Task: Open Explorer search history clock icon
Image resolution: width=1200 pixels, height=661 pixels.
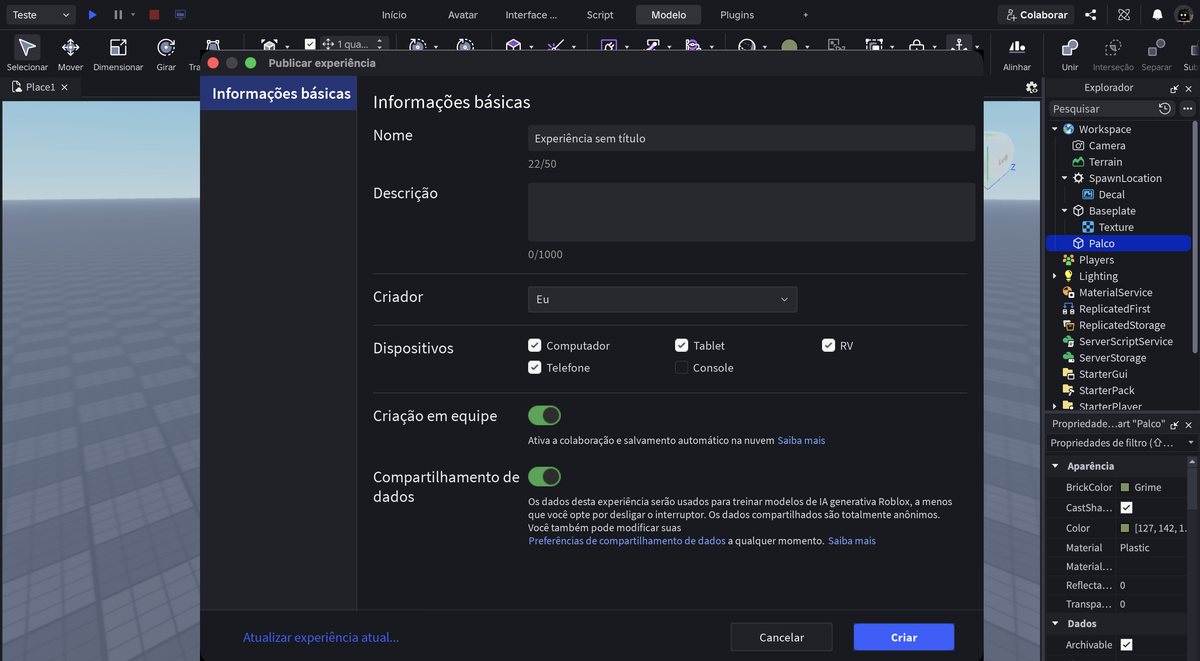Action: pyautogui.click(x=1165, y=108)
